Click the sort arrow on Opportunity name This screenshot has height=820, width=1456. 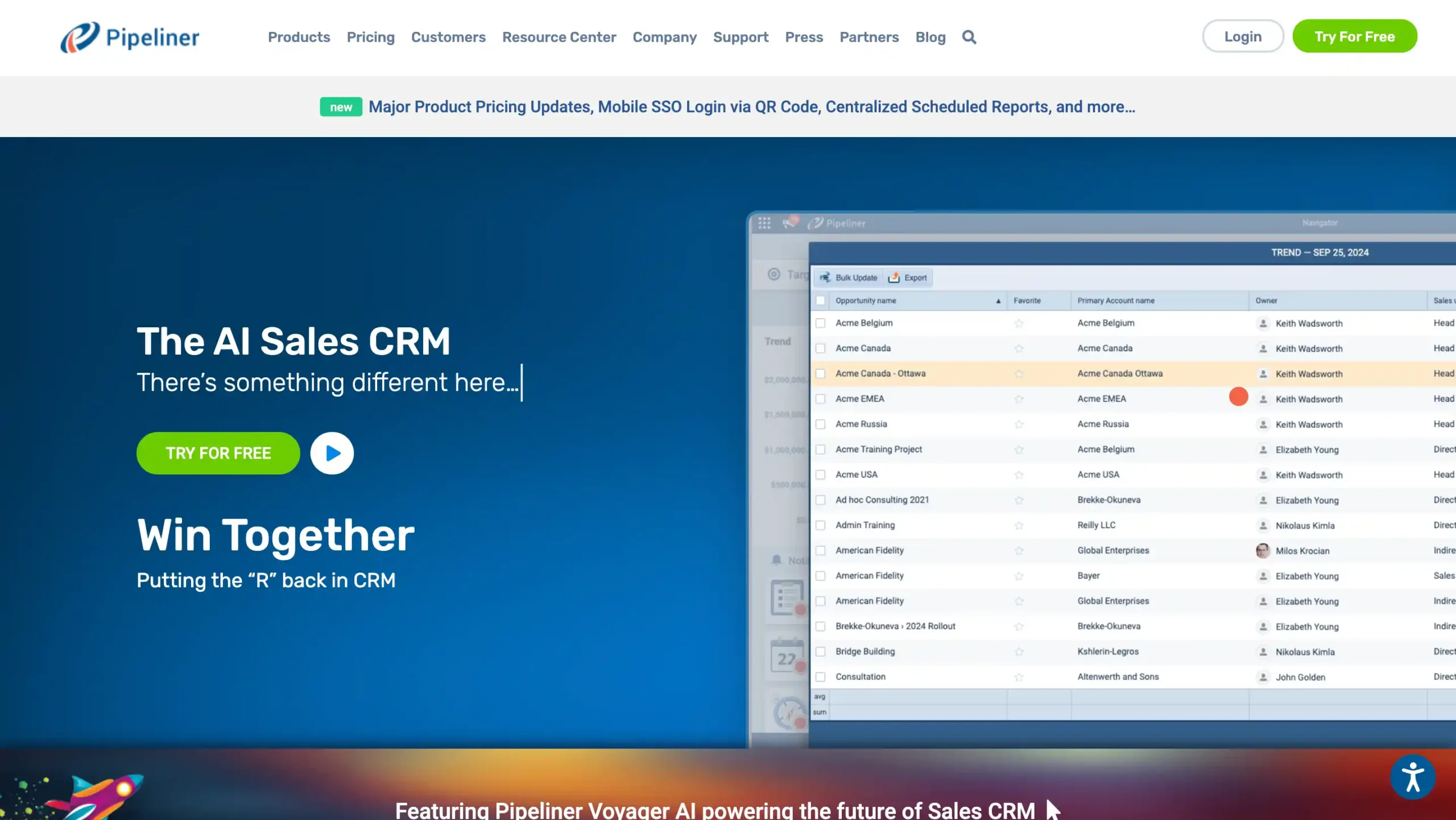click(x=998, y=300)
